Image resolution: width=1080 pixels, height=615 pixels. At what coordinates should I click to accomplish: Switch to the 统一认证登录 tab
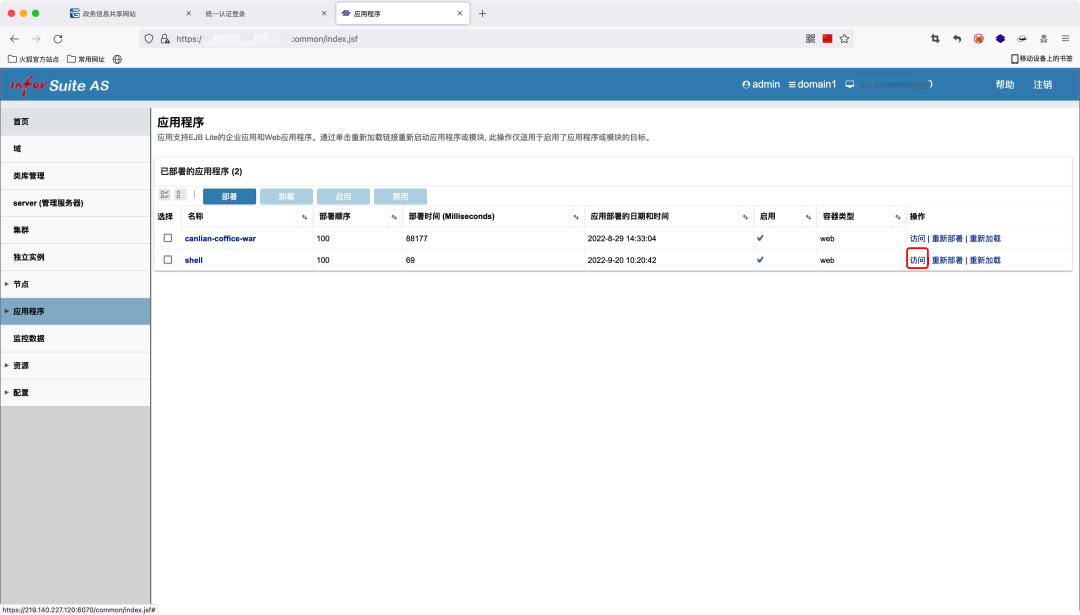[x=264, y=14]
